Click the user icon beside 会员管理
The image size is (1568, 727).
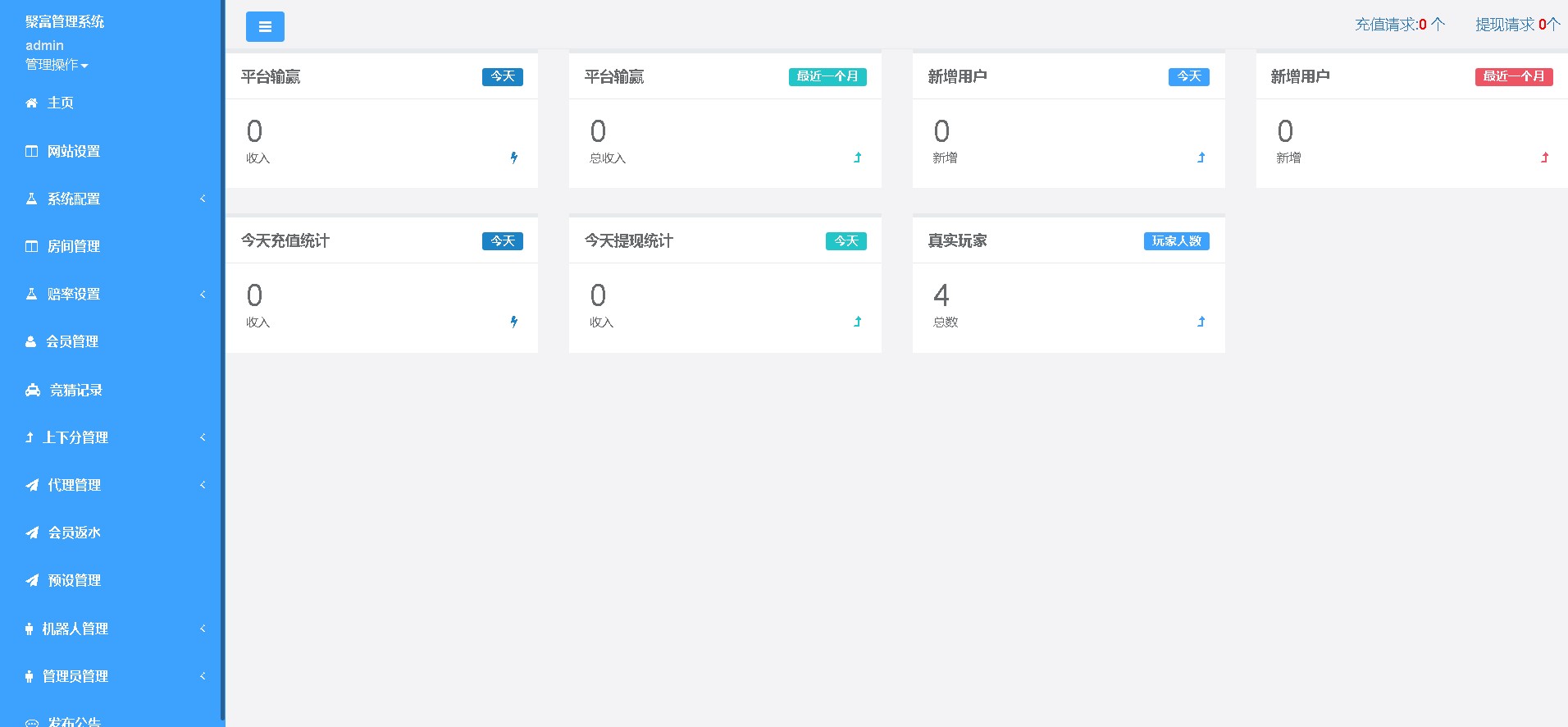click(31, 342)
